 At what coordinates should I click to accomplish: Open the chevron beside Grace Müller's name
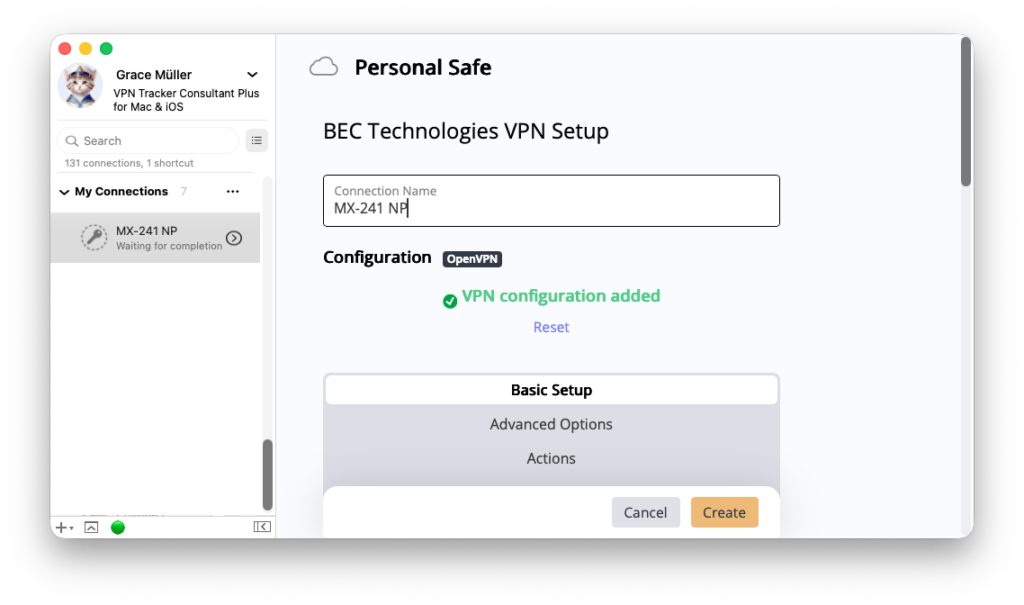click(x=251, y=74)
